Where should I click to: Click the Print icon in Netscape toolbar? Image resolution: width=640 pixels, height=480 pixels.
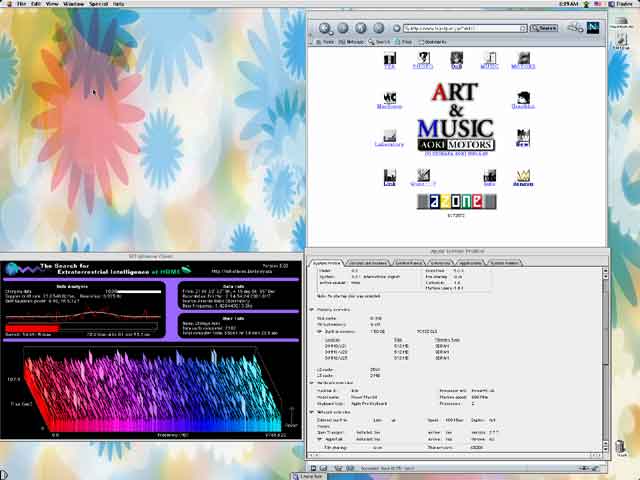point(575,28)
